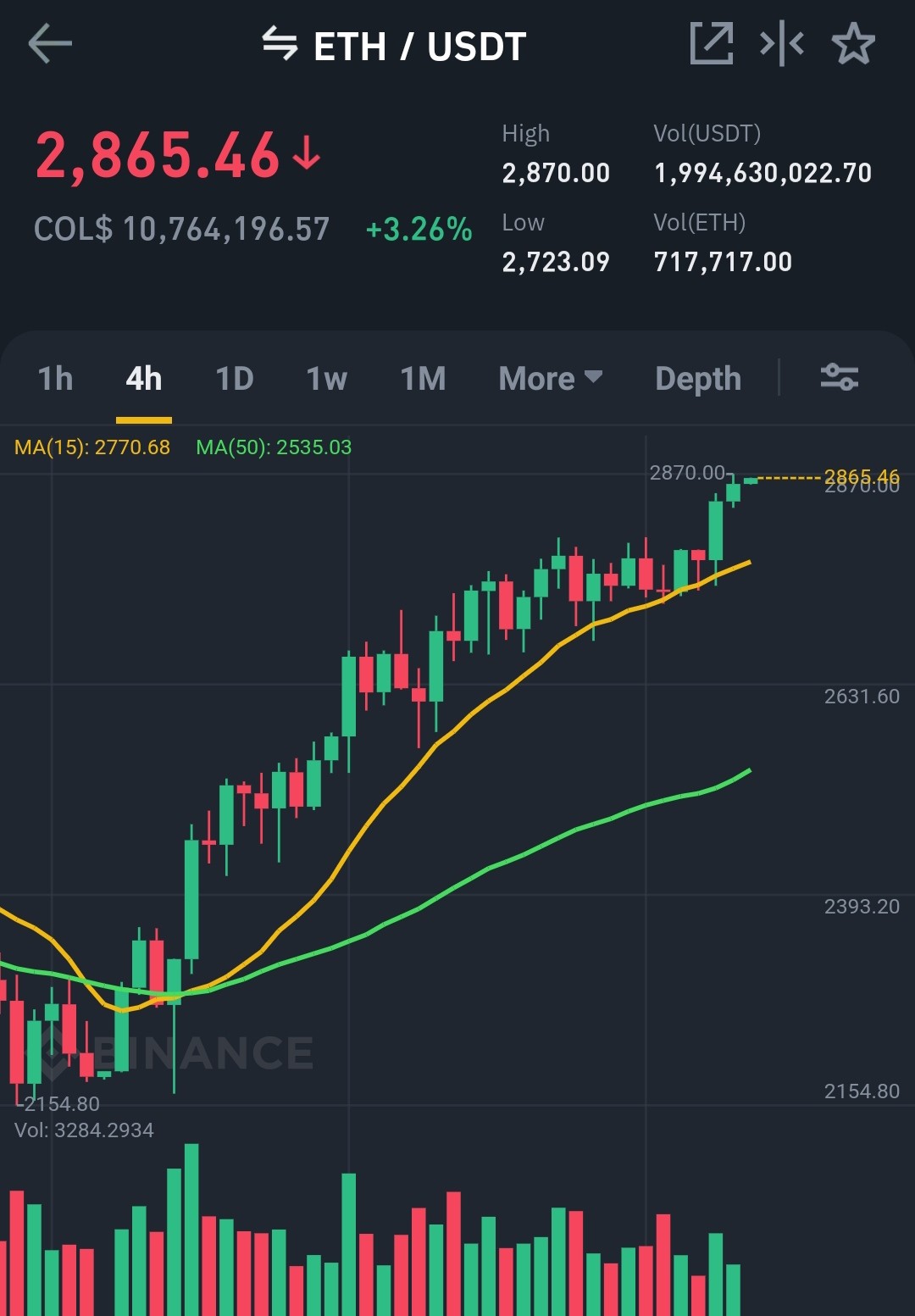Tap the 2865.46 current price marker
915x1316 pixels.
(x=862, y=477)
